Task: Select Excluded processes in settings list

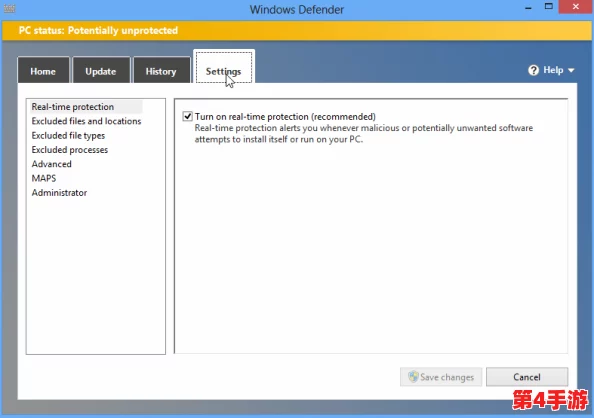Action: click(x=70, y=150)
